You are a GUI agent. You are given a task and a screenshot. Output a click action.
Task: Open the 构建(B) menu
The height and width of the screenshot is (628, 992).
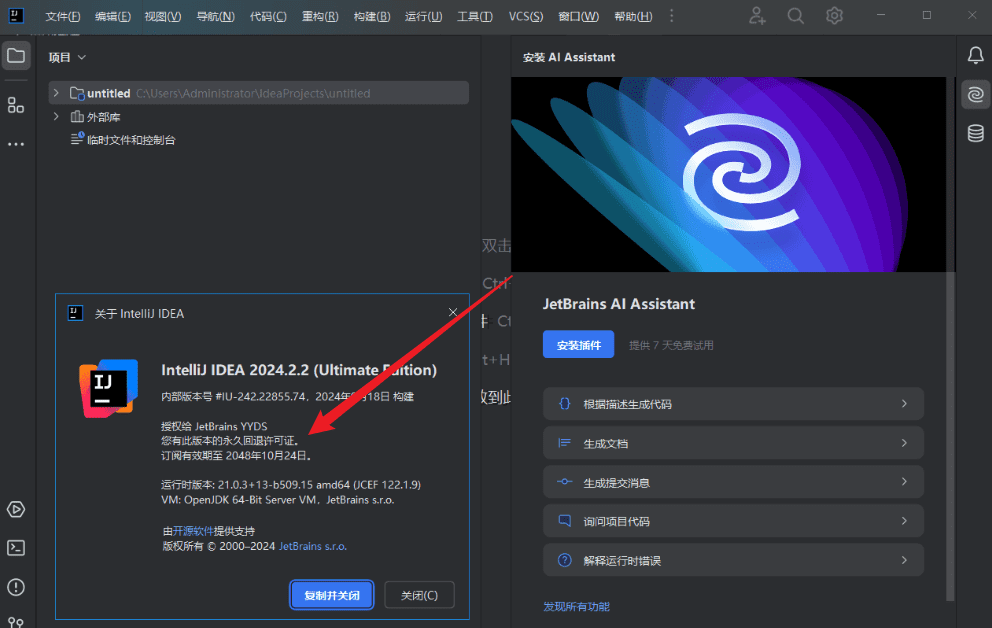pyautogui.click(x=371, y=16)
